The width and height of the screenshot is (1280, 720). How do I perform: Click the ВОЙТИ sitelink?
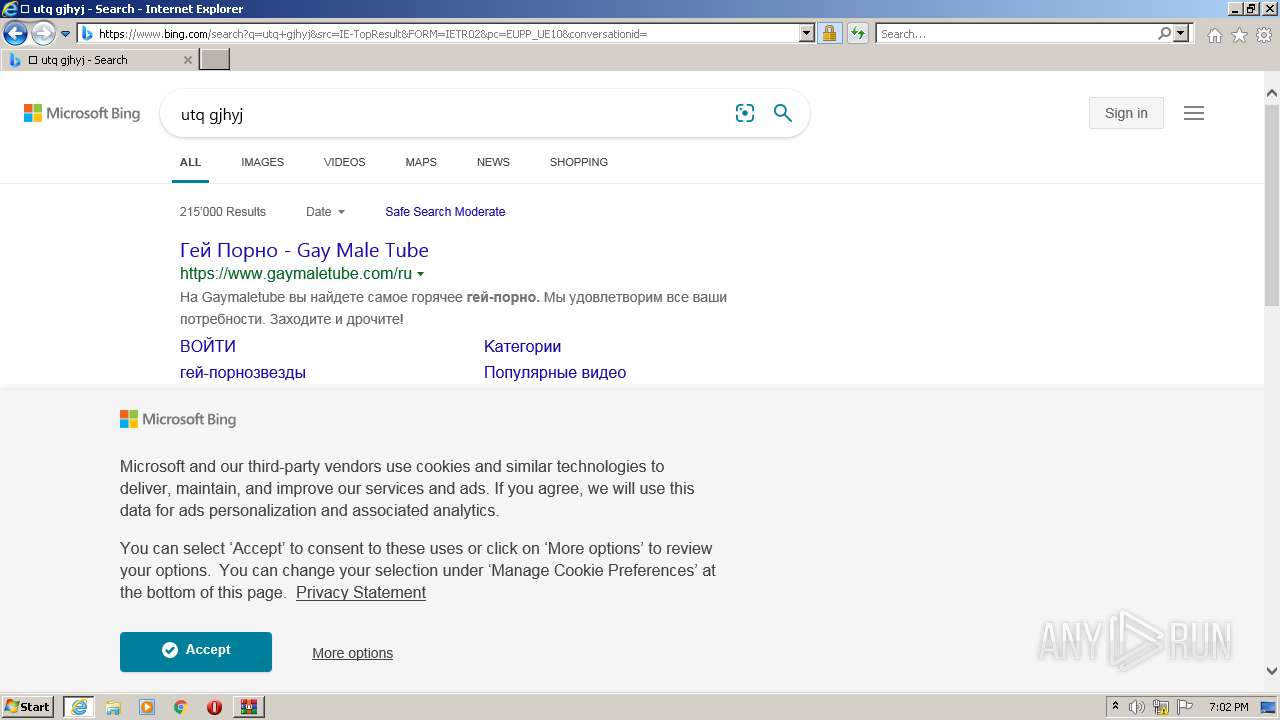coord(208,346)
